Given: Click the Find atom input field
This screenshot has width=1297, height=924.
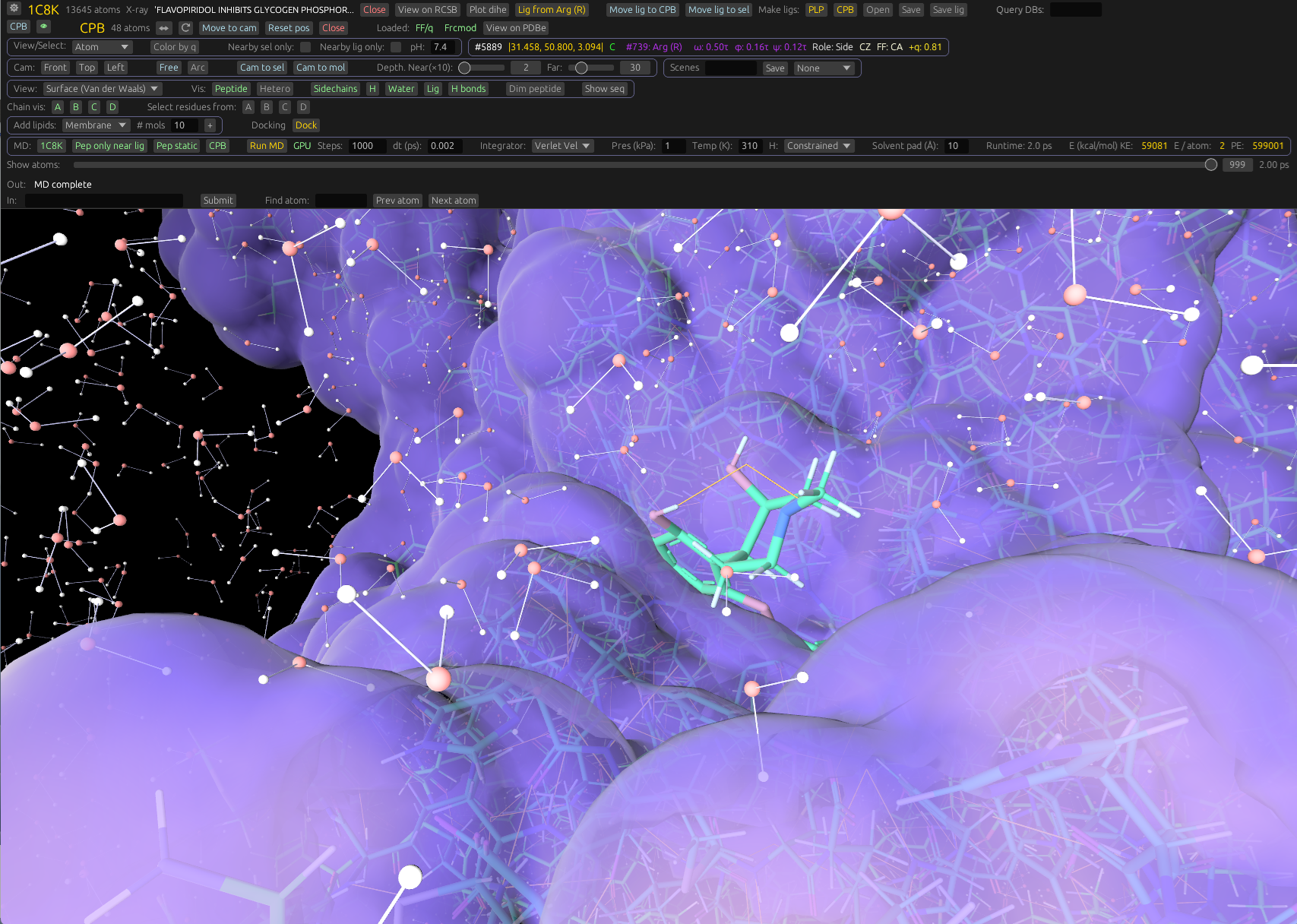Looking at the screenshot, I should pos(340,201).
